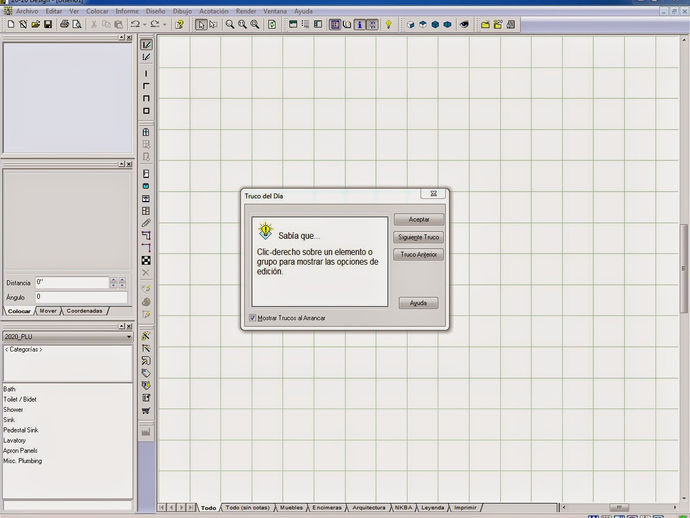Switch to the Arquitectura tab
The width and height of the screenshot is (690, 518).
tap(369, 507)
